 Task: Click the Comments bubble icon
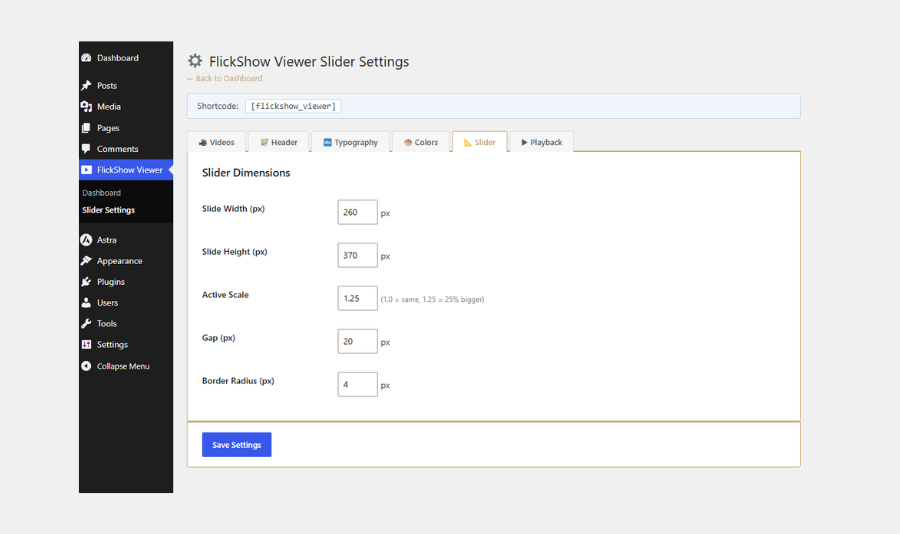[86, 149]
